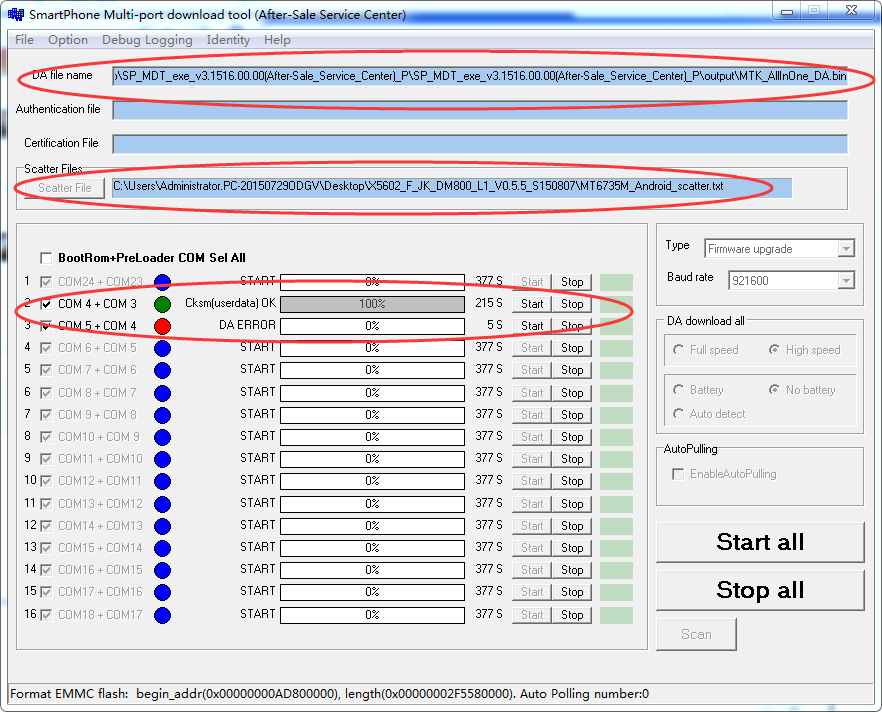The image size is (882, 712).
Task: Click the blue status circle for COM10 + COM 9
Action: (x=162, y=437)
